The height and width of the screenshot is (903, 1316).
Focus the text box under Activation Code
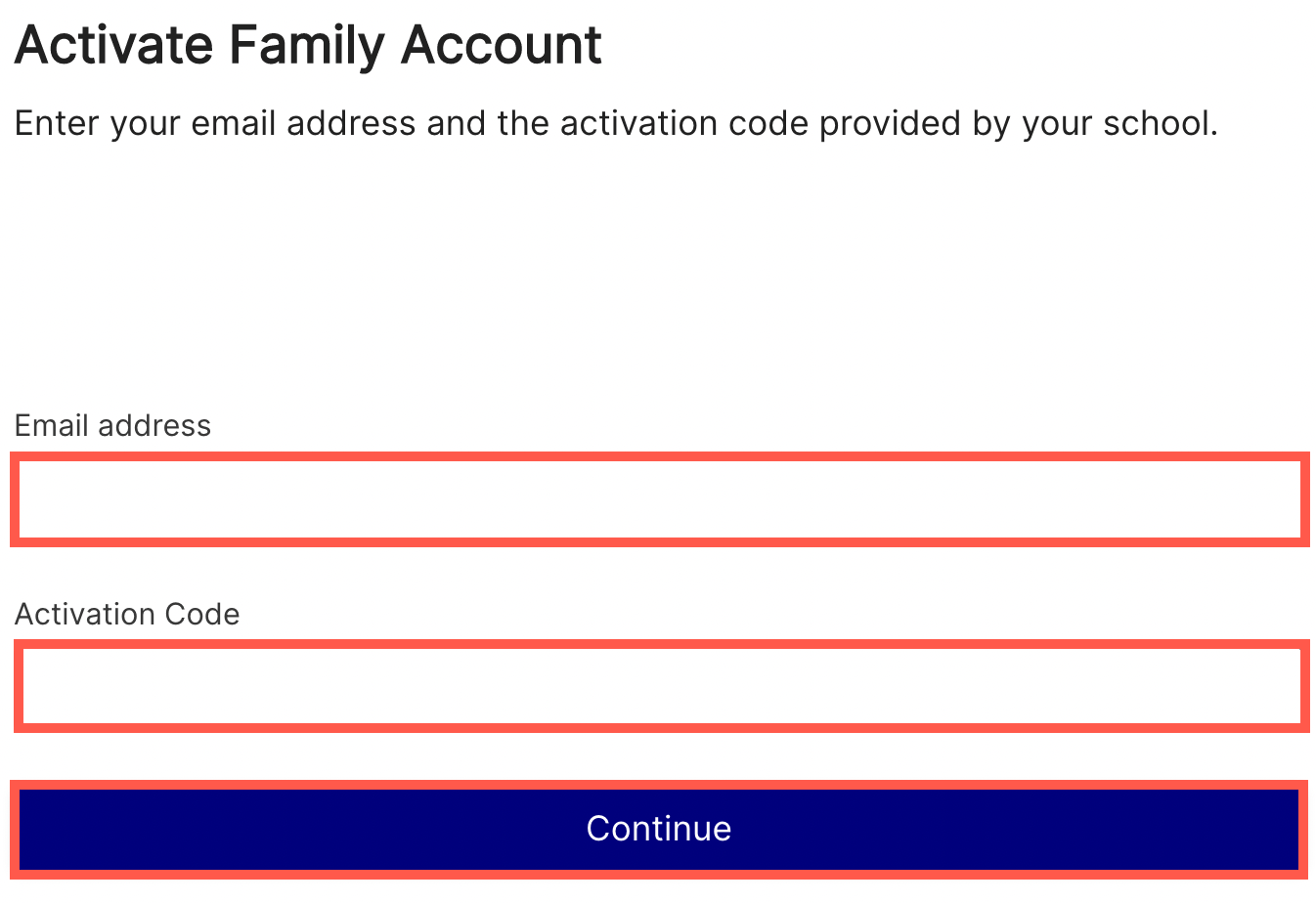point(661,686)
